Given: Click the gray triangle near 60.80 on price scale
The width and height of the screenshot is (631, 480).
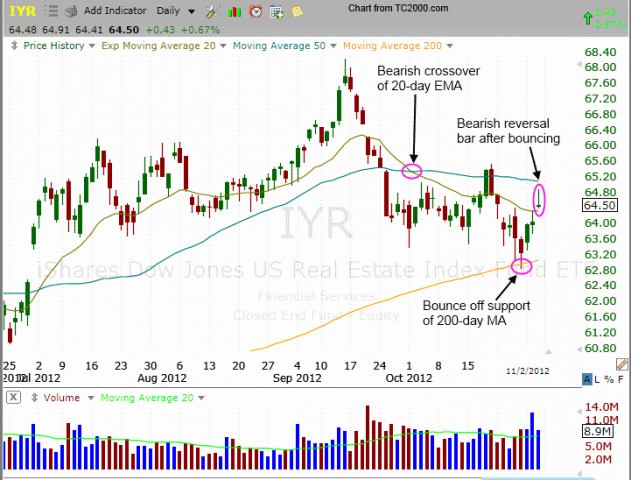Looking at the screenshot, I should tap(579, 350).
